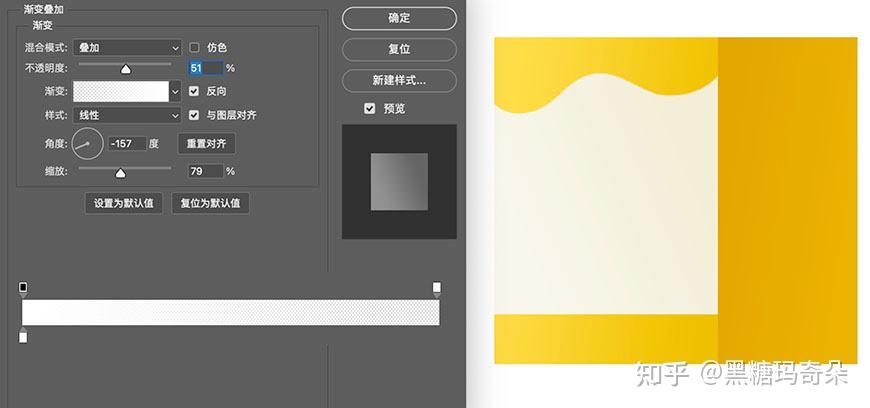Viewport: 870px width, 408px height.
Task: Enable the 仿色 checkbox
Action: (x=194, y=48)
